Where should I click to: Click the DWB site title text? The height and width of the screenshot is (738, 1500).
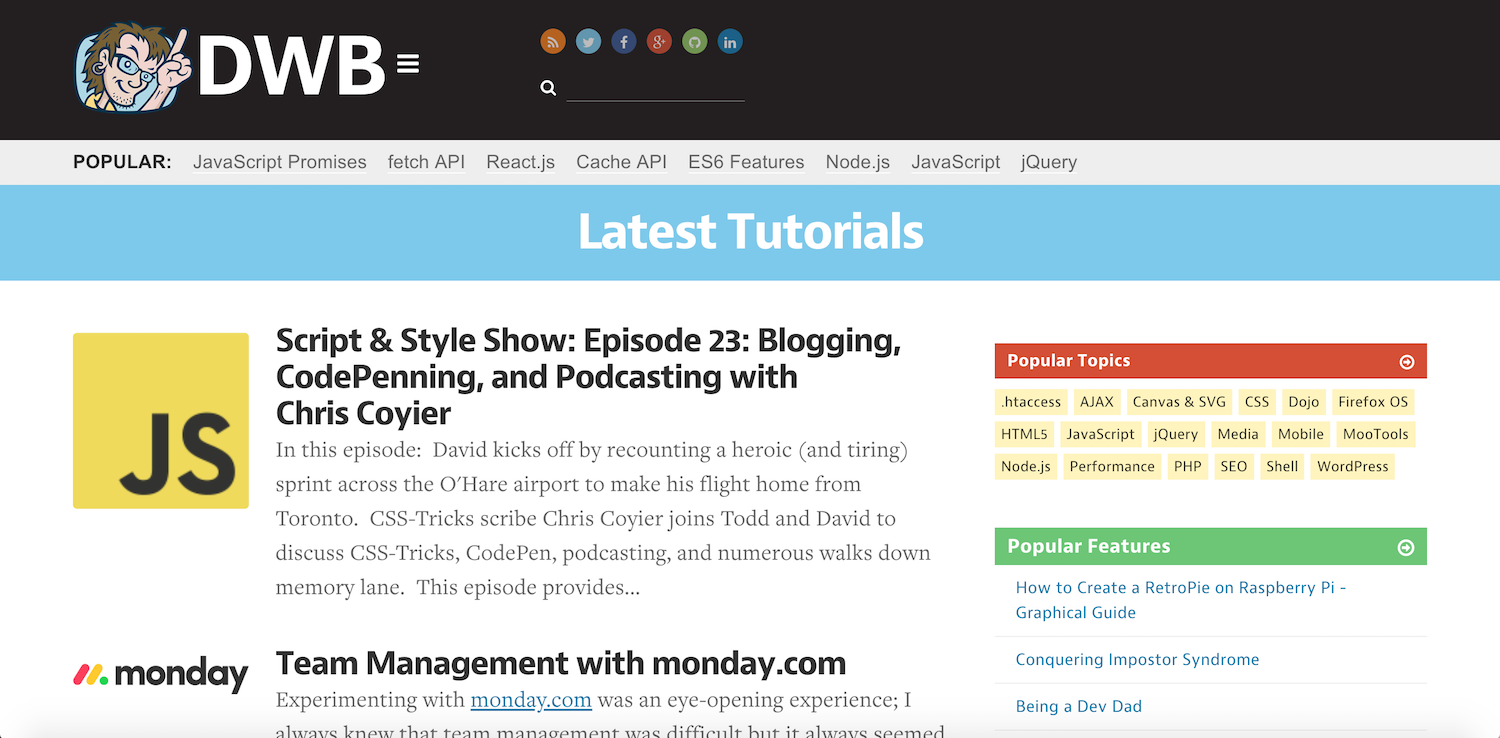click(291, 67)
